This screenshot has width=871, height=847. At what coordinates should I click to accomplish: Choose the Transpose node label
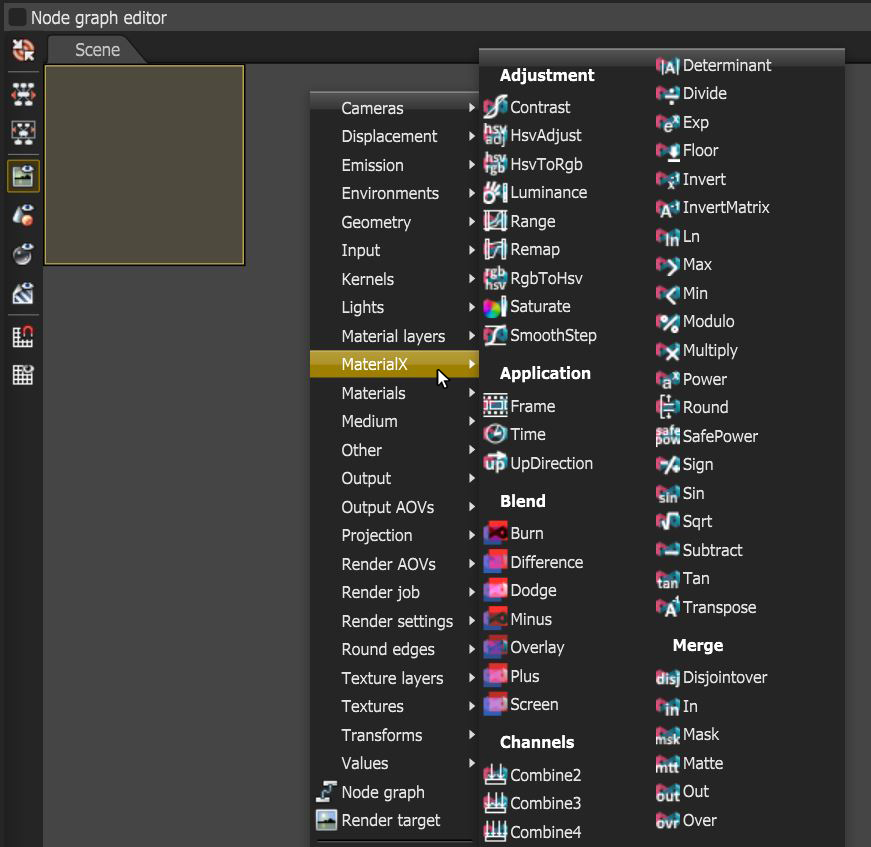coord(719,607)
